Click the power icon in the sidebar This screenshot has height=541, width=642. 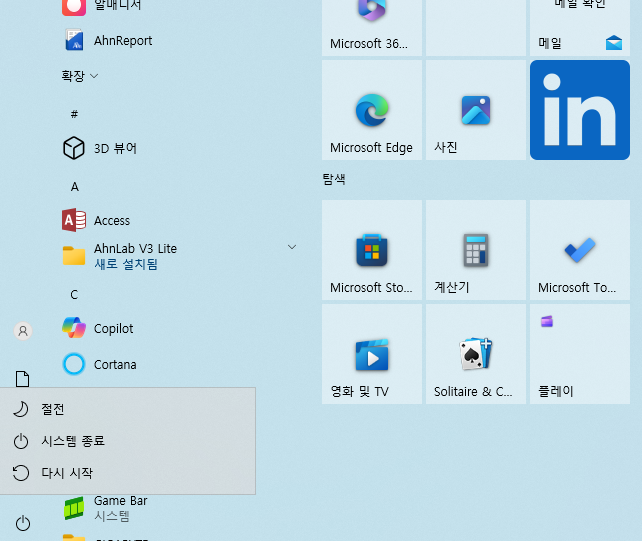point(23,523)
